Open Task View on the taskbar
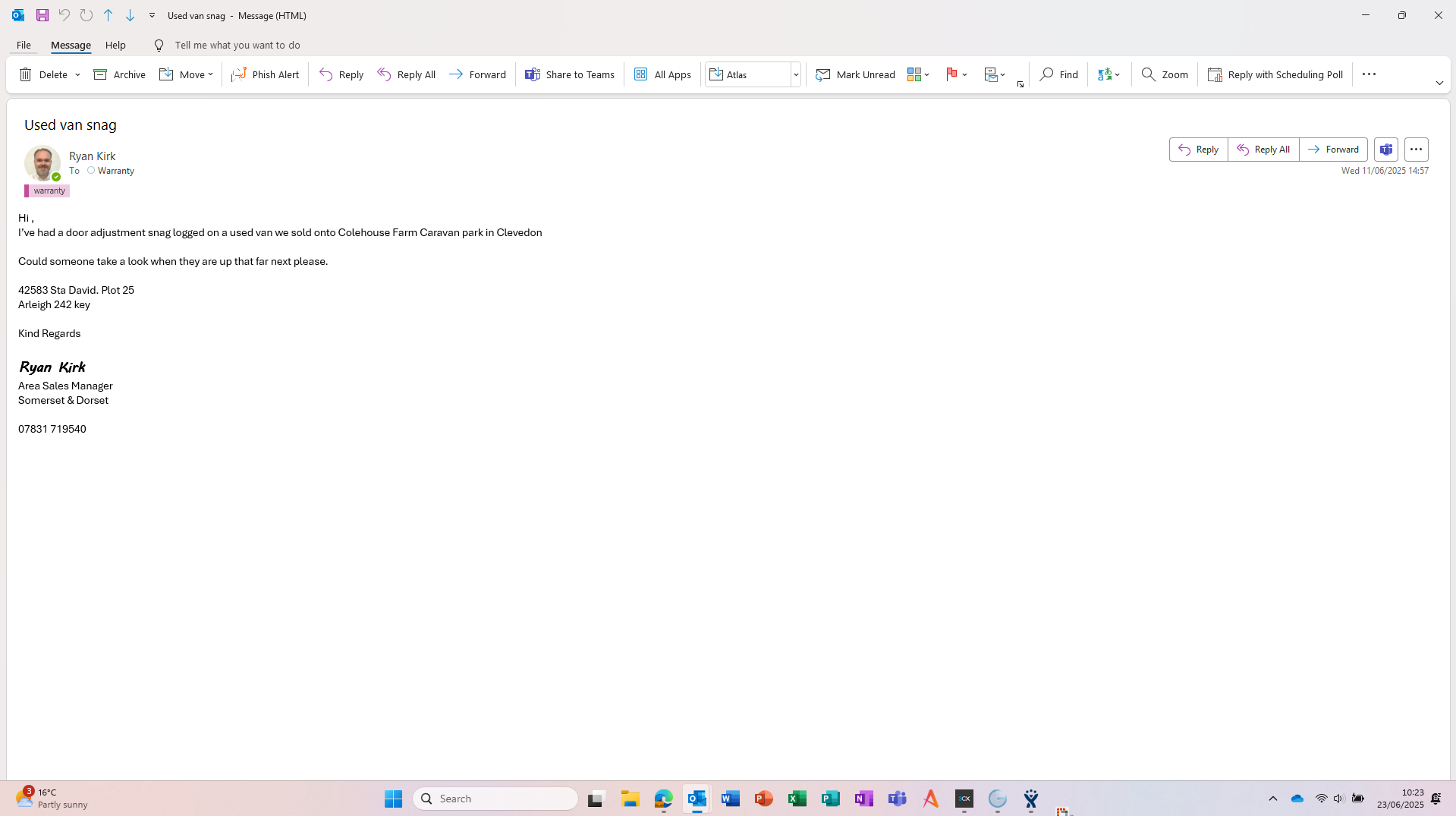The height and width of the screenshot is (816, 1456). [596, 799]
